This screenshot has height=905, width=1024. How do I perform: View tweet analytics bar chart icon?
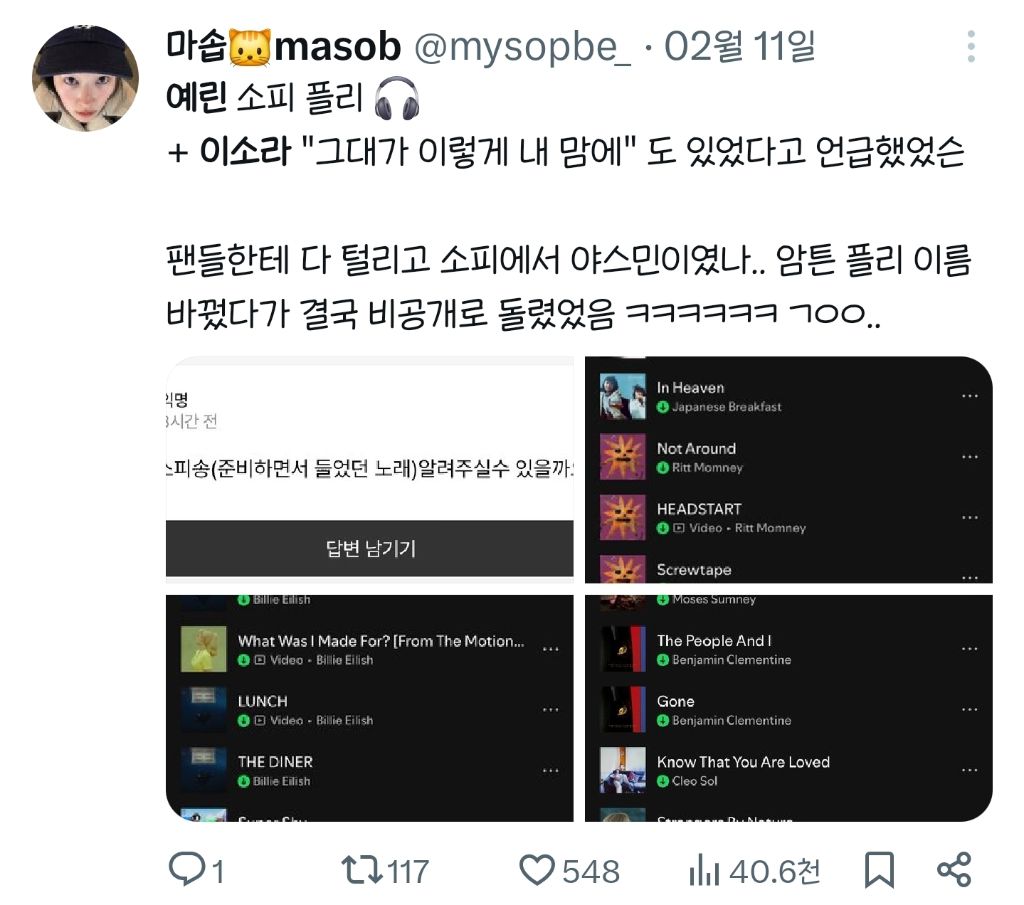[704, 870]
